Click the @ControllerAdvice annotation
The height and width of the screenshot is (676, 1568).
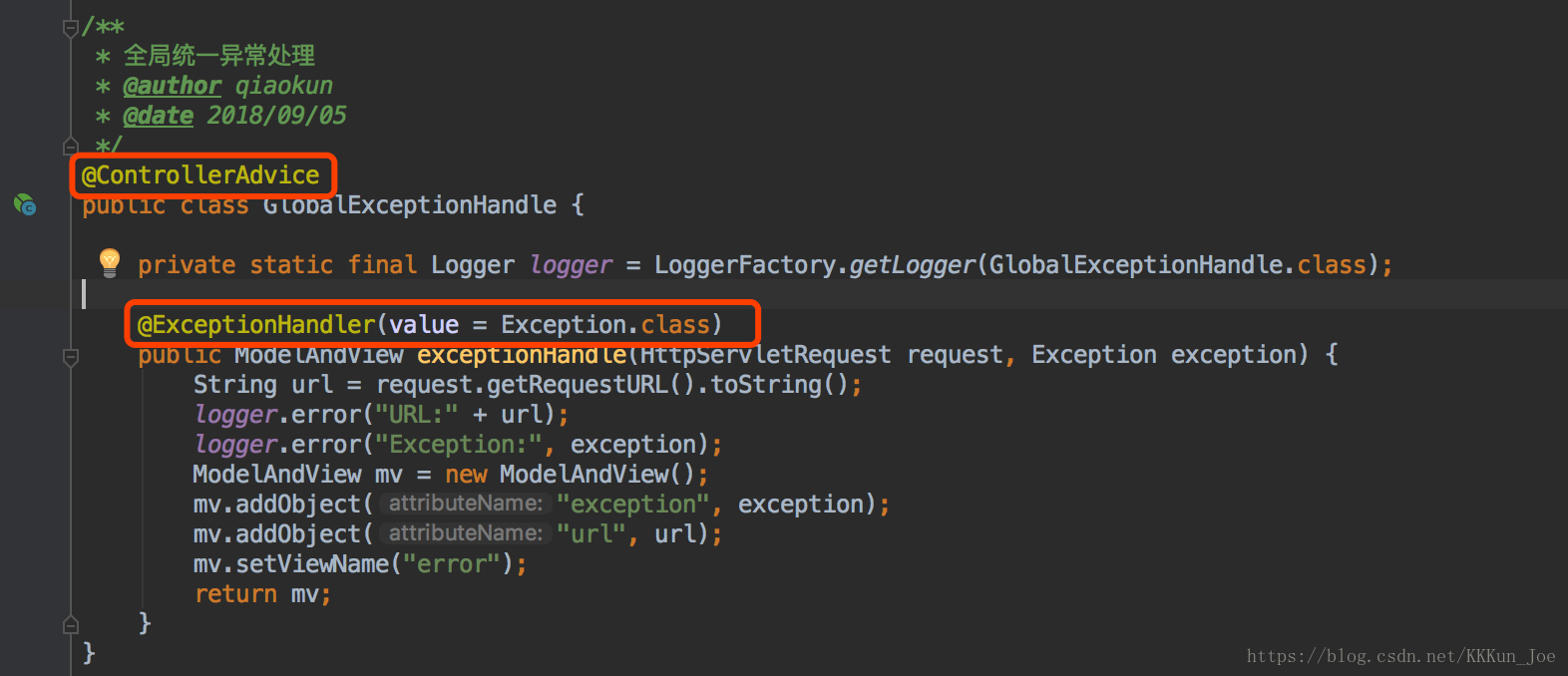click(200, 175)
